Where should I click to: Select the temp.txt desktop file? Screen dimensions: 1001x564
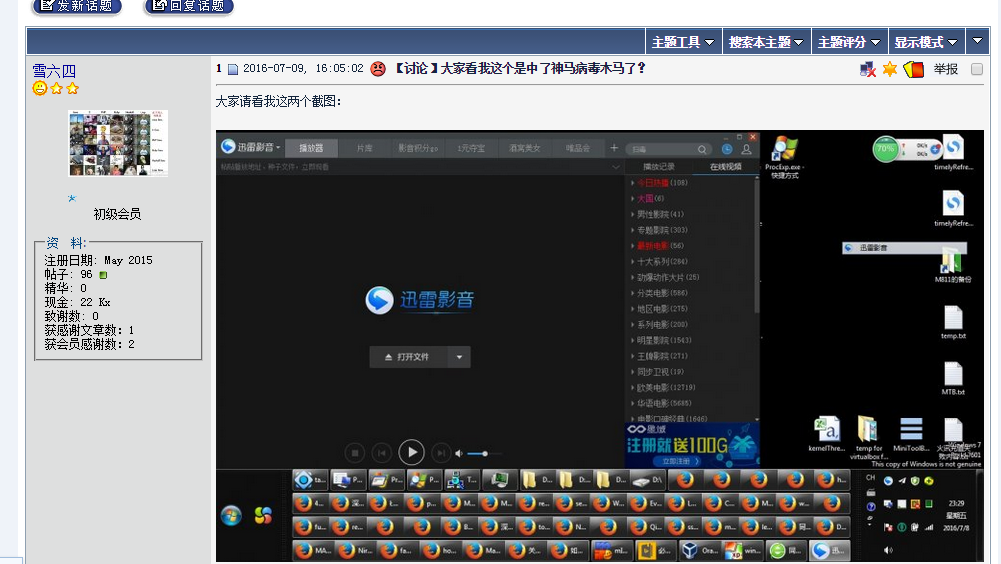tap(953, 322)
